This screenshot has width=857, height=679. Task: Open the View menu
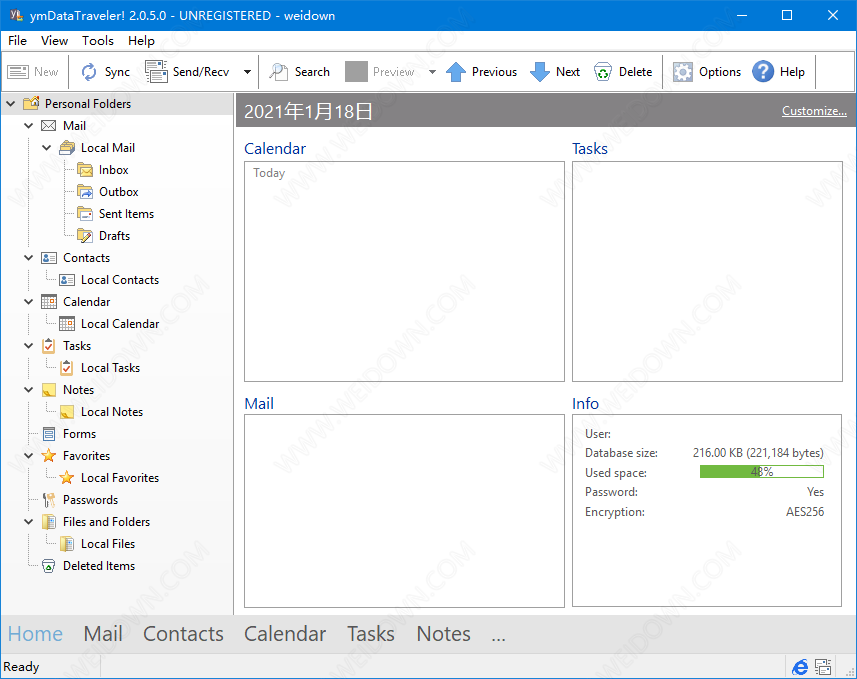[x=55, y=40]
